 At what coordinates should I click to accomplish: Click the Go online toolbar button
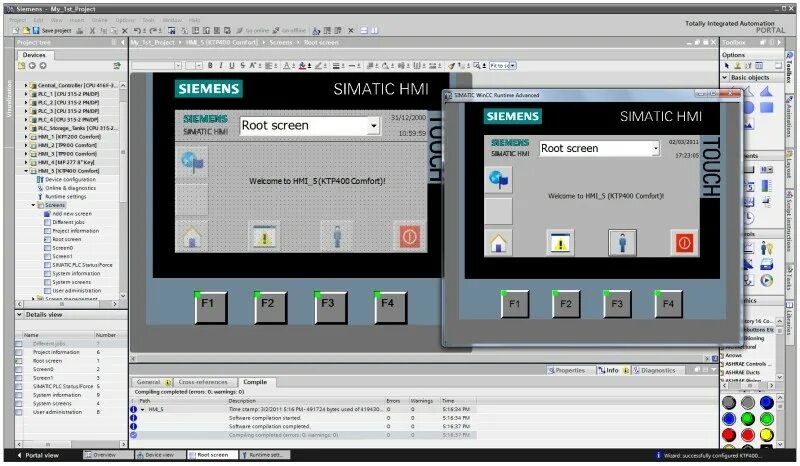tap(253, 31)
